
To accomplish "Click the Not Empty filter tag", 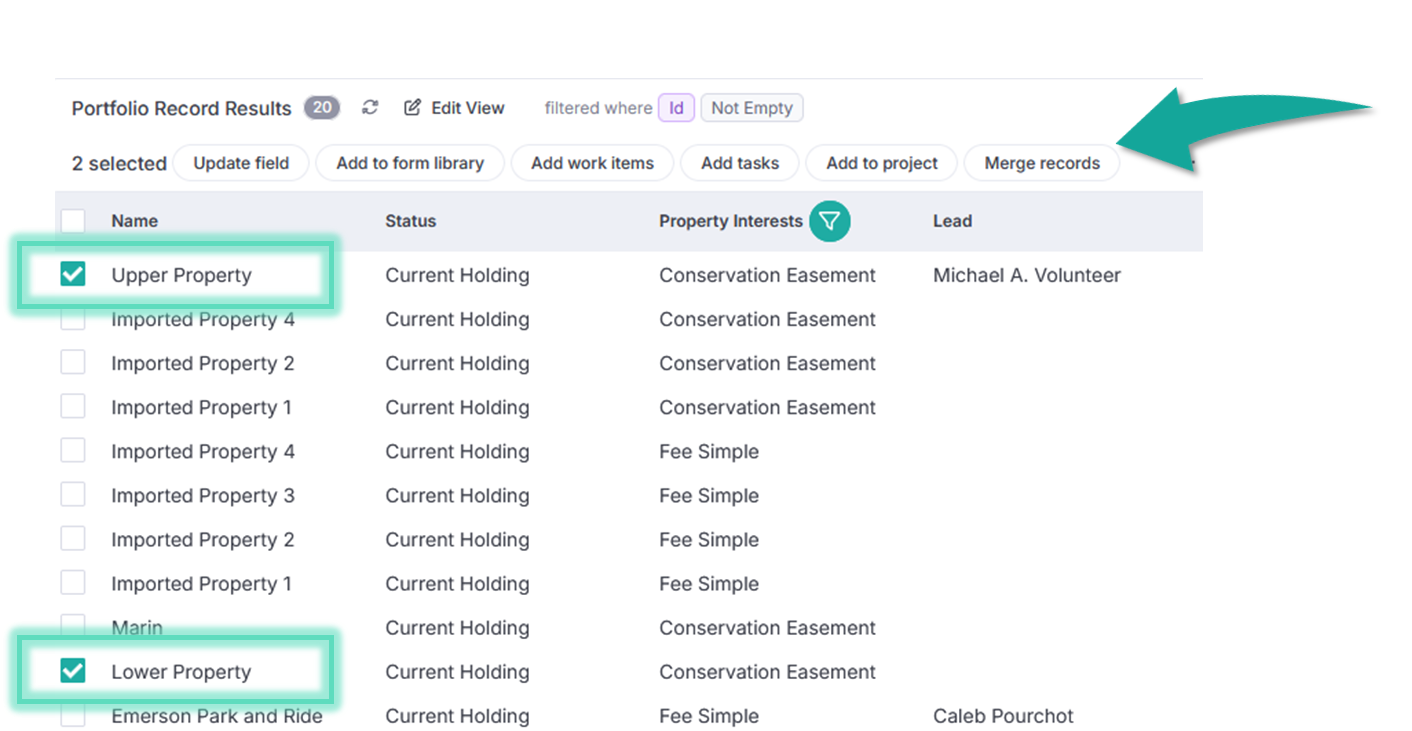I will (x=752, y=108).
